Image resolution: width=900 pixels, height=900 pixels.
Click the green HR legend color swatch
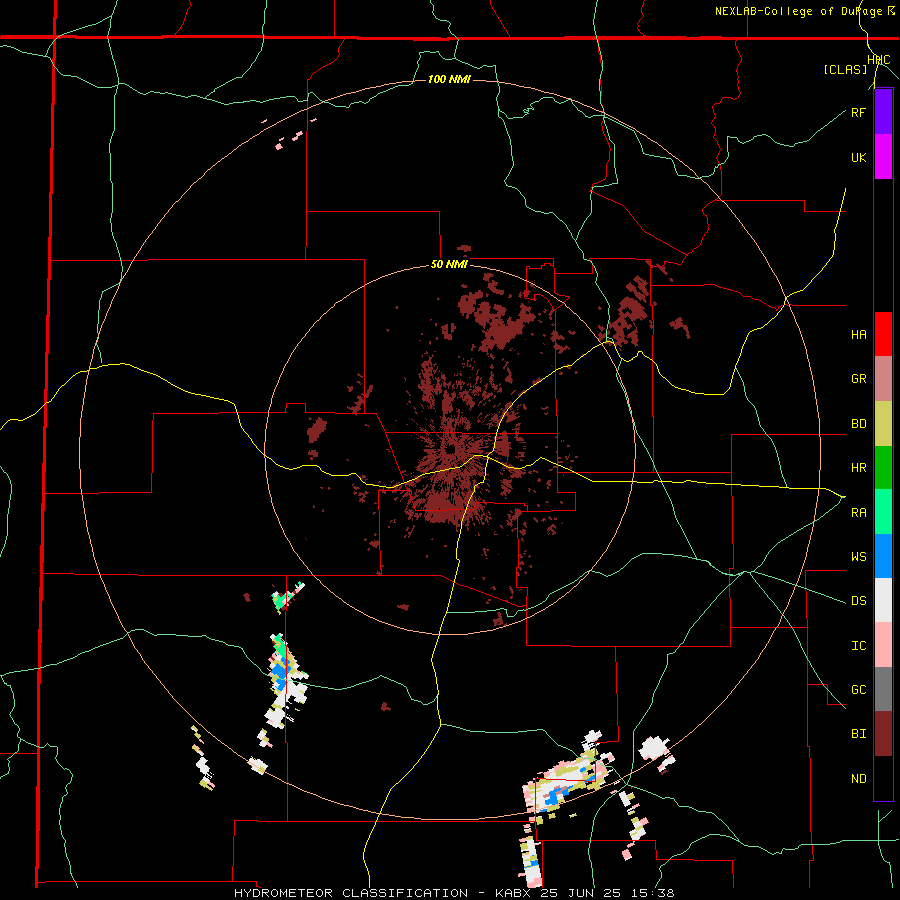pyautogui.click(x=883, y=468)
